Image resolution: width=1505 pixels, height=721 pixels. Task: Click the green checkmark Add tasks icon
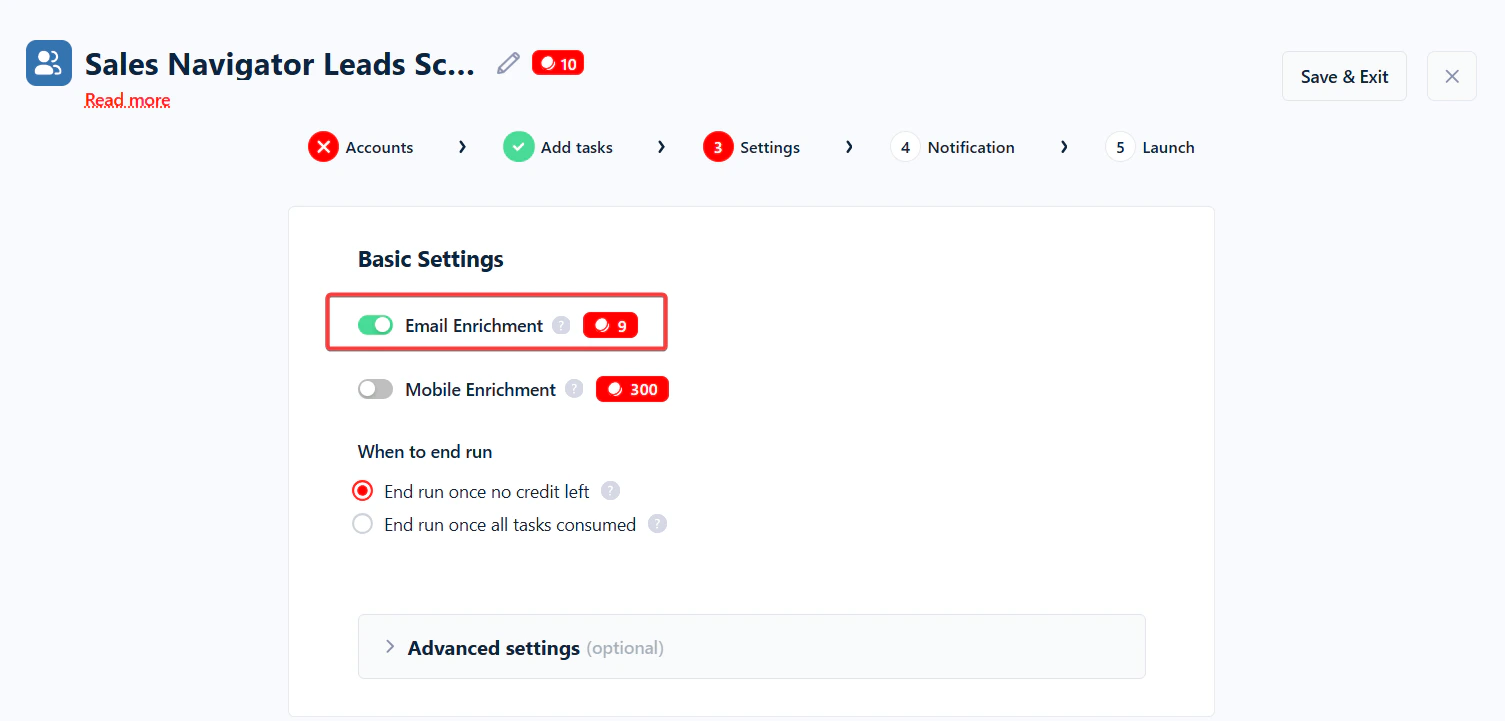coord(518,147)
